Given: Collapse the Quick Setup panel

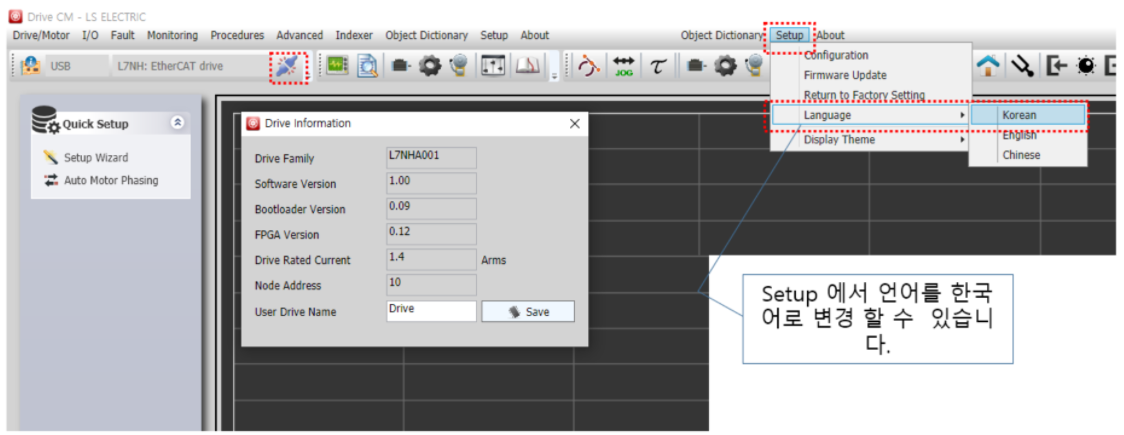Looking at the screenshot, I should pyautogui.click(x=178, y=123).
